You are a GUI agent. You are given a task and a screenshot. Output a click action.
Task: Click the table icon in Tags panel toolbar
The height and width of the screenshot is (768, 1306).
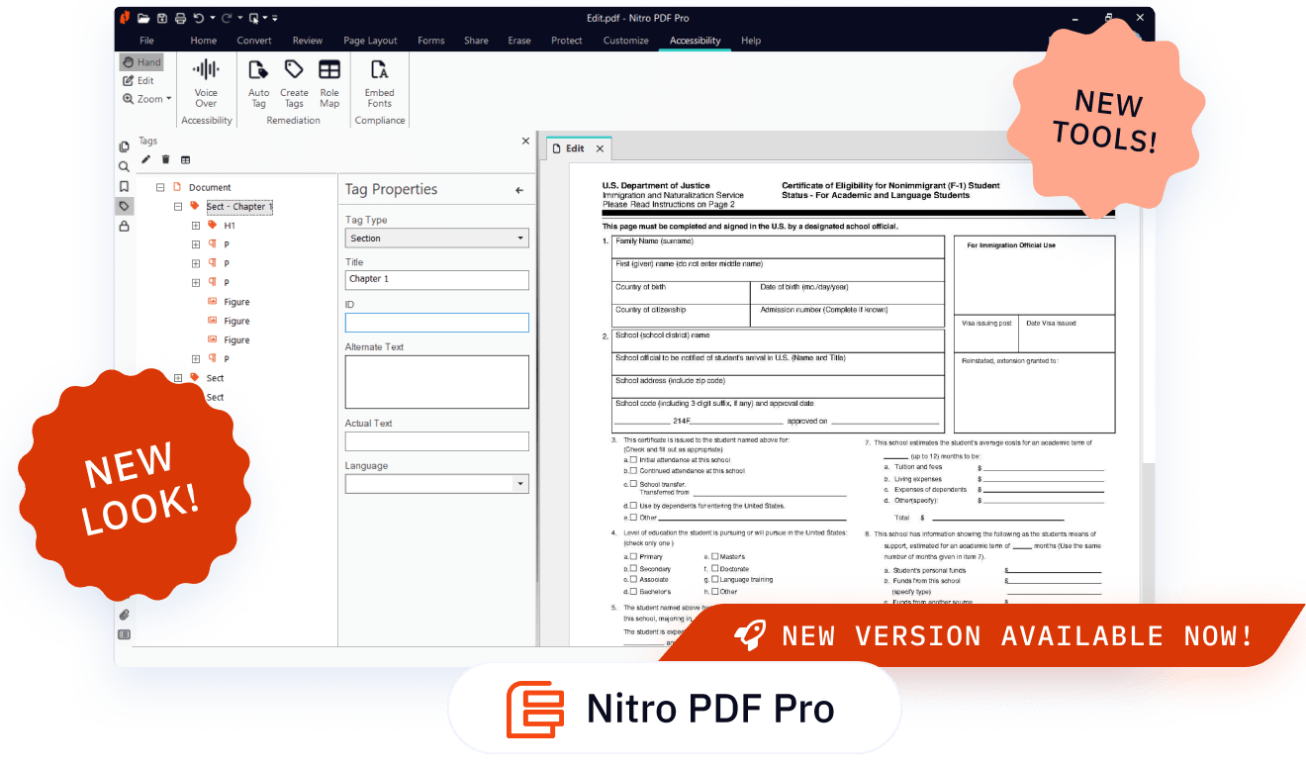(x=185, y=159)
